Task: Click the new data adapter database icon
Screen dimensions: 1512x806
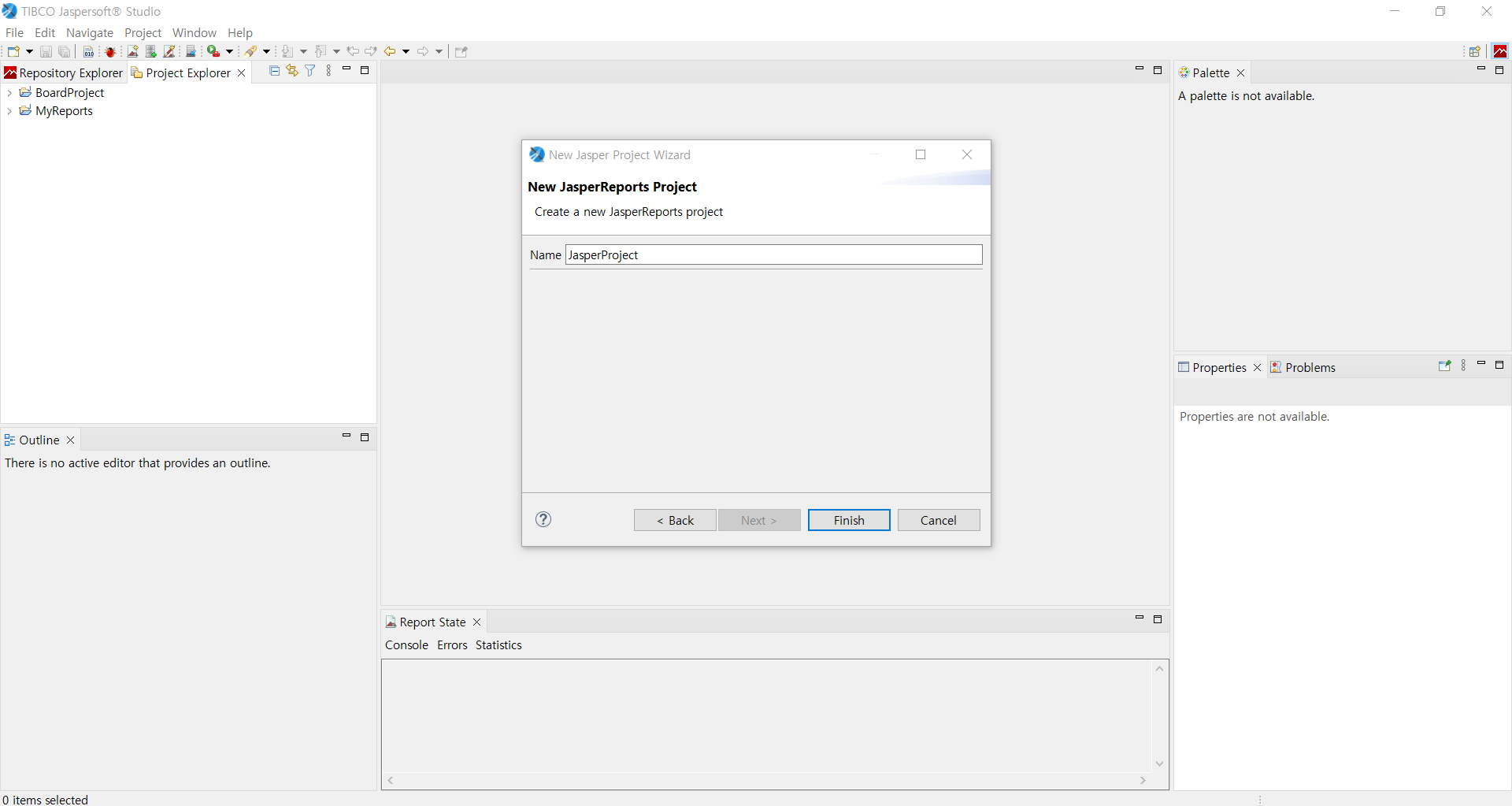Action: (x=150, y=52)
